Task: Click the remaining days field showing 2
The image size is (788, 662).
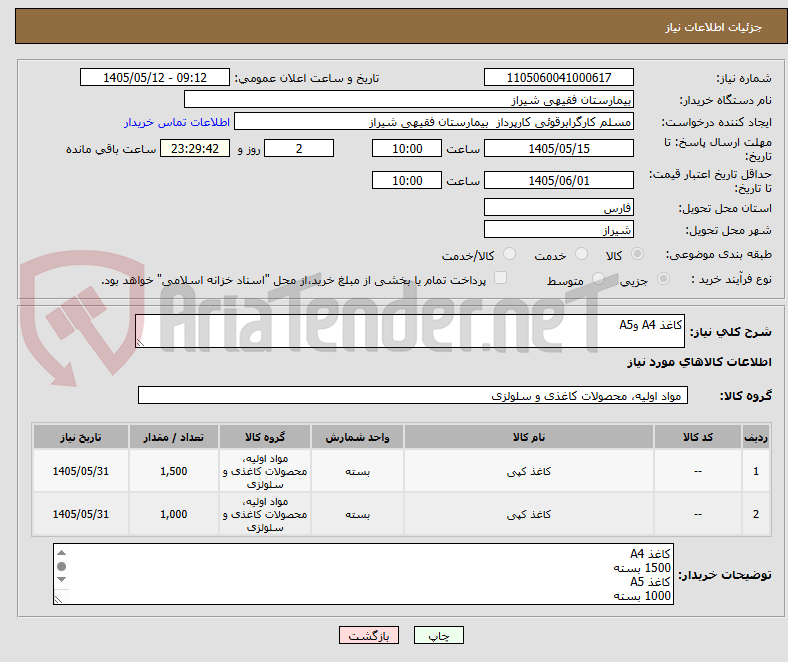Action: click(299, 148)
